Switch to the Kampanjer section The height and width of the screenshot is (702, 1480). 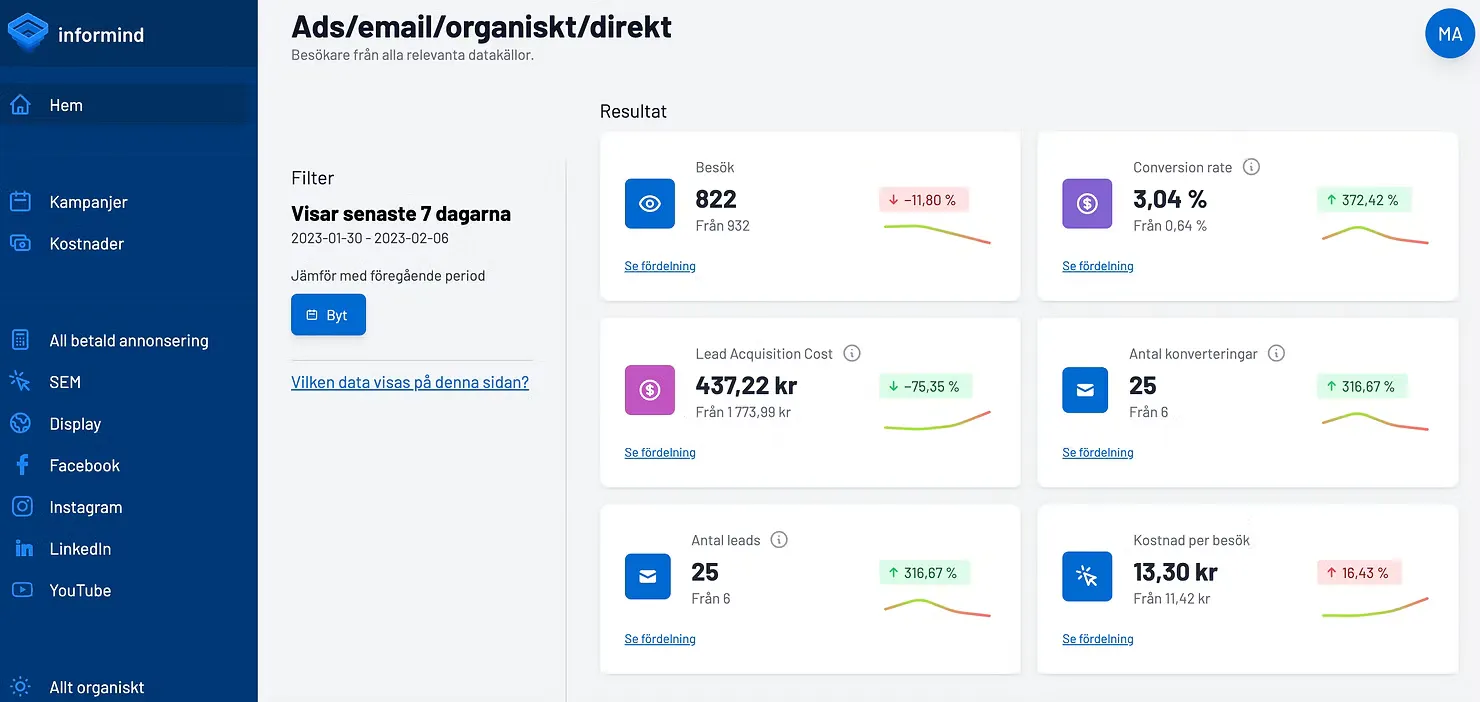89,202
